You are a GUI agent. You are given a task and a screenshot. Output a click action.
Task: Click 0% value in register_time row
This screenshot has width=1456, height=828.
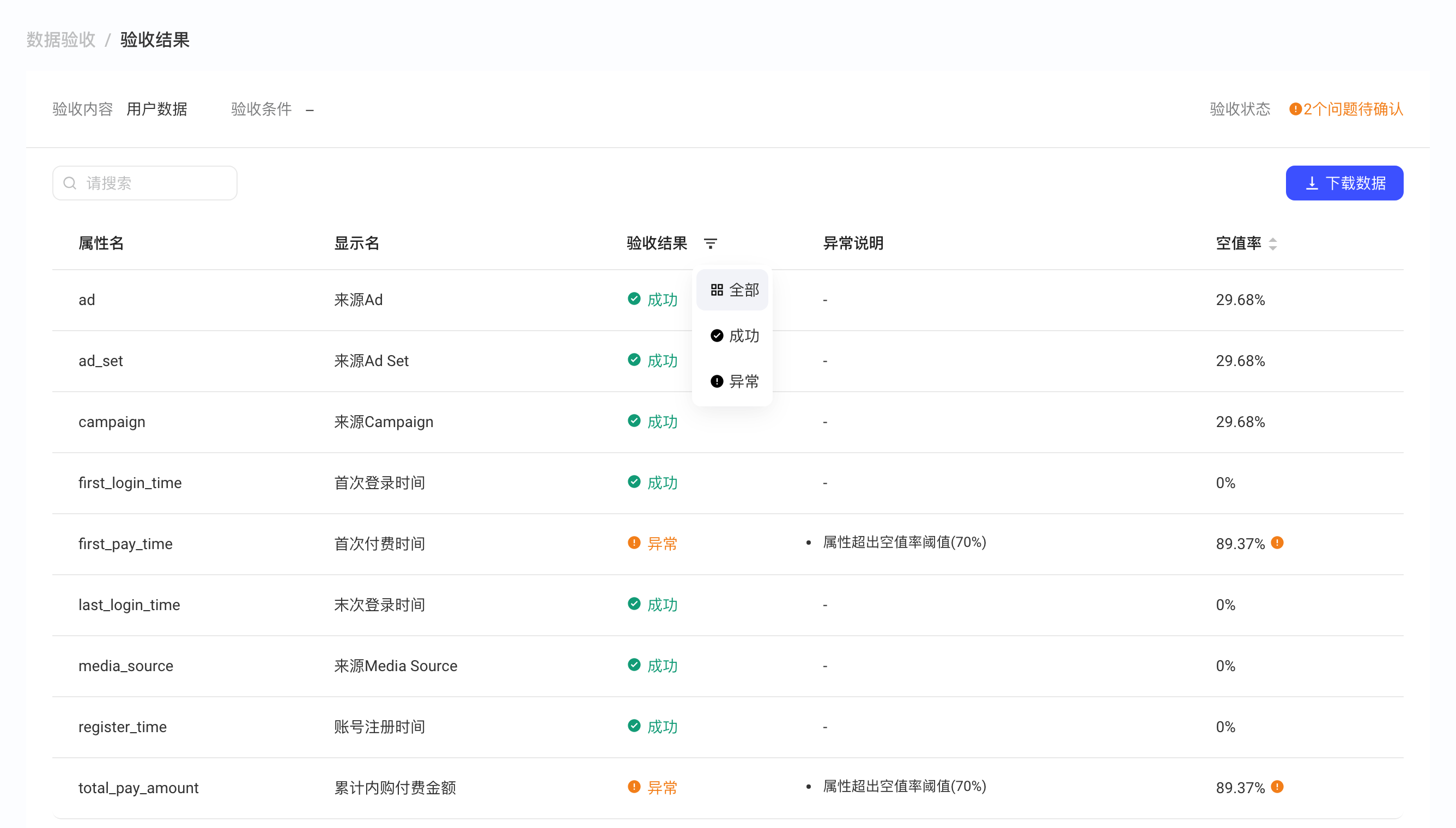1226,727
